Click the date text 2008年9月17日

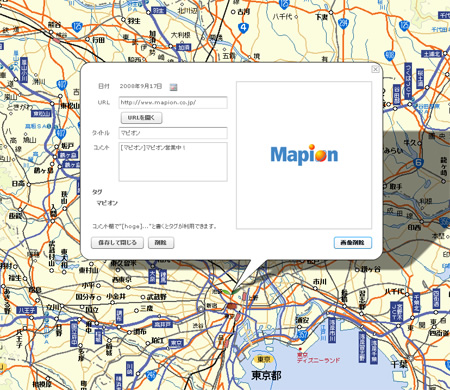[x=141, y=86]
